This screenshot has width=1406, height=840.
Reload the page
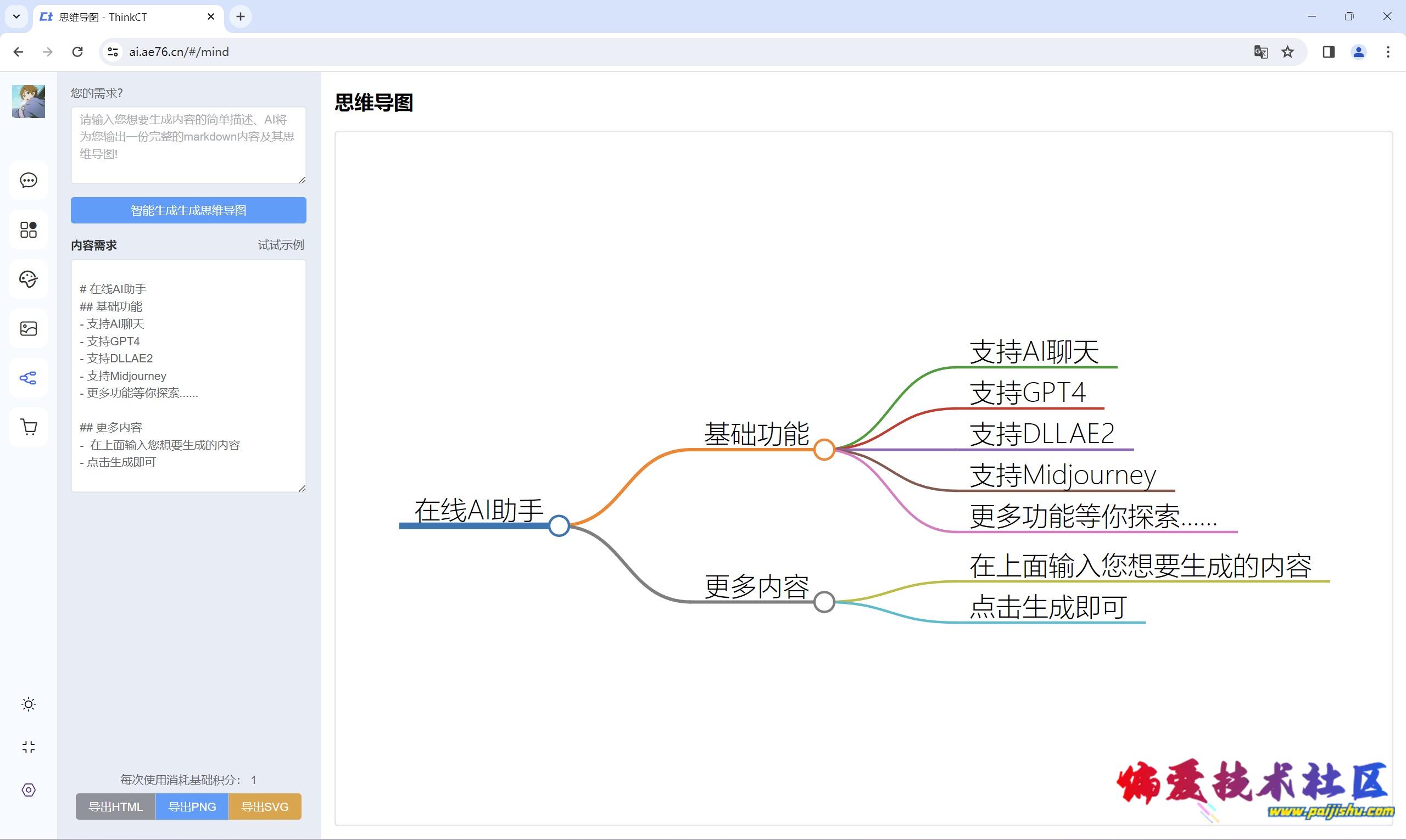click(77, 52)
